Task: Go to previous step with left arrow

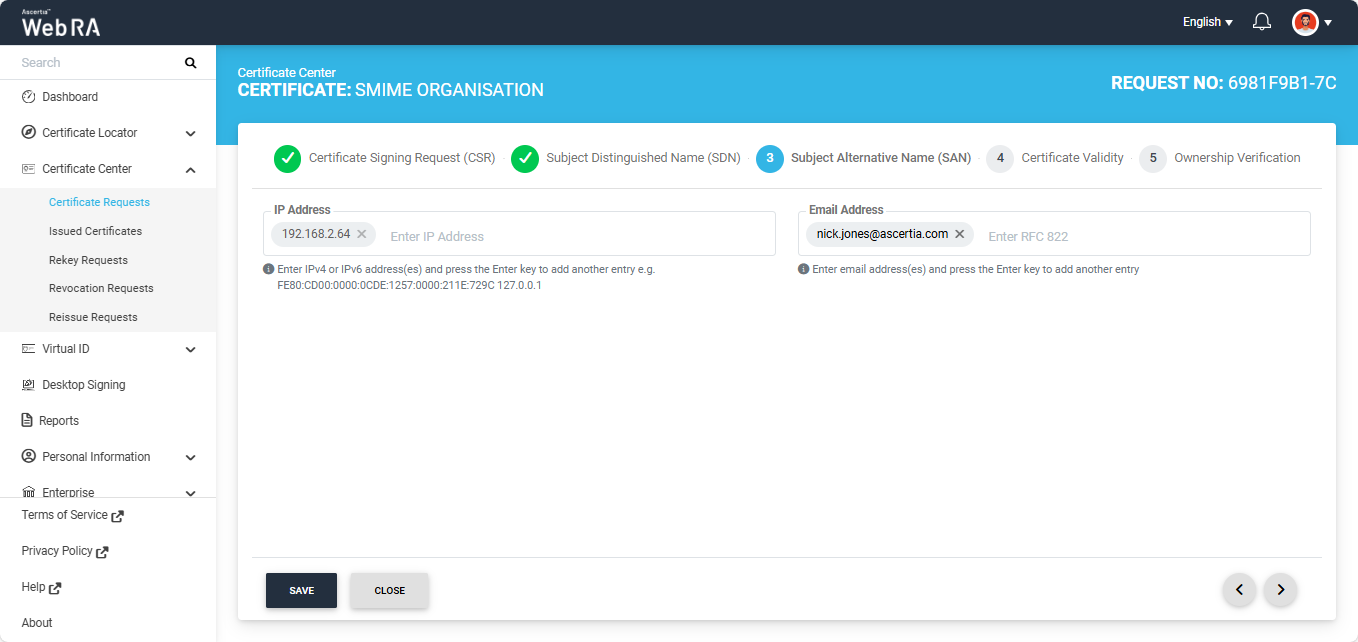Action: coord(1239,590)
